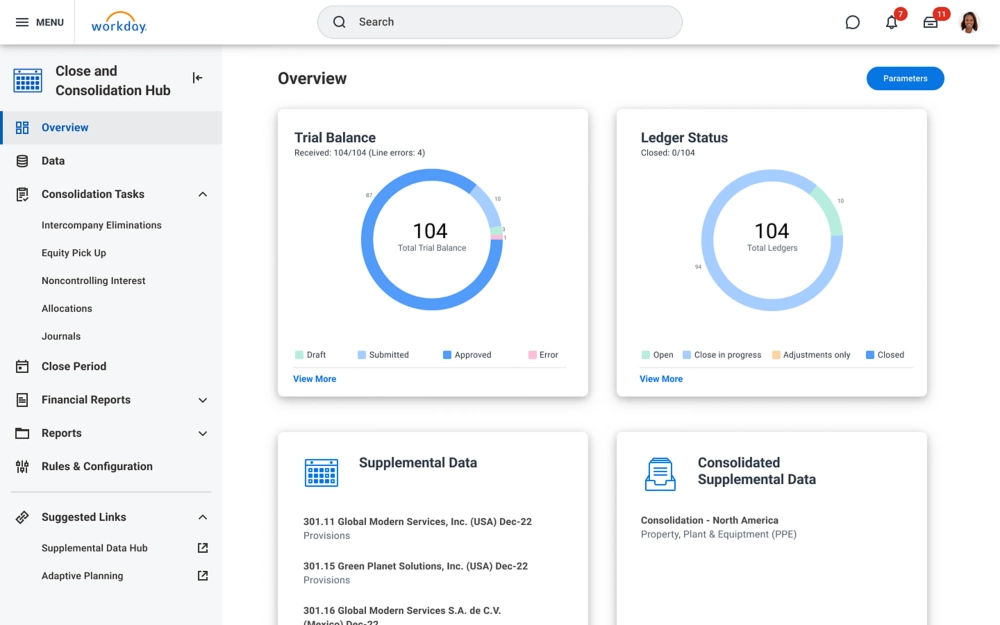The height and width of the screenshot is (625, 1000).
Task: Select Intercompany Eliminations in sidebar
Action: [x=101, y=225]
